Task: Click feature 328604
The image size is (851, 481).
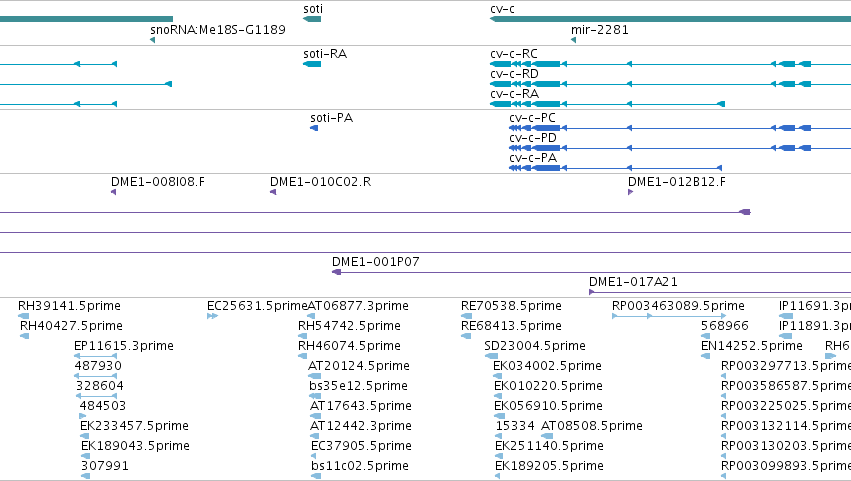Action: pyautogui.click(x=100, y=386)
